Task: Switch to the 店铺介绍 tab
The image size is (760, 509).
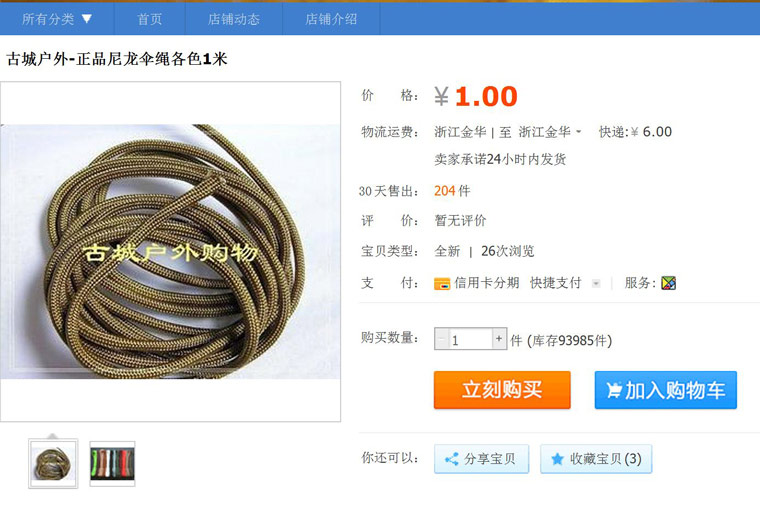Action: point(331,19)
